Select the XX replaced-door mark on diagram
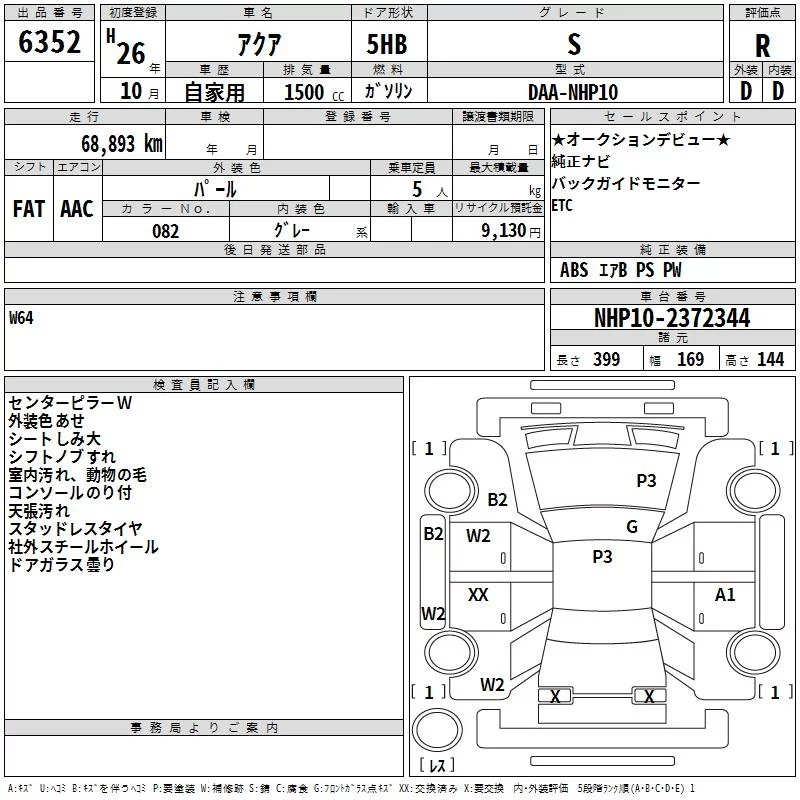Image resolution: width=800 pixels, height=800 pixels. point(478,594)
